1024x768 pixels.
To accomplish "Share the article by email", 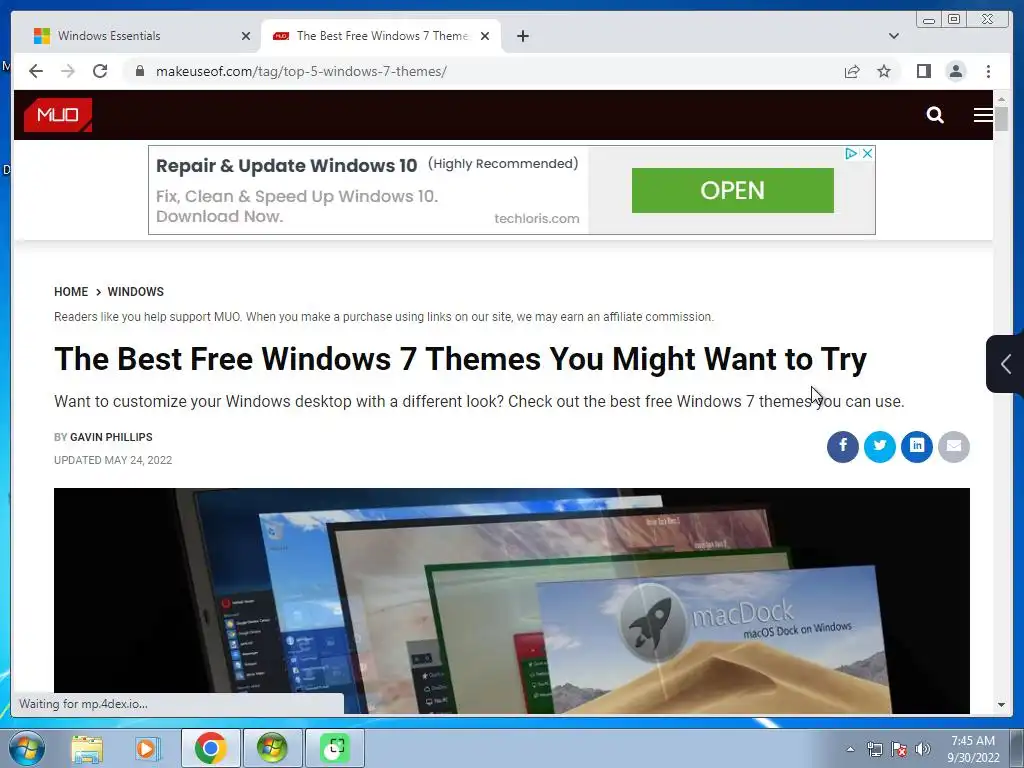I will (x=954, y=447).
